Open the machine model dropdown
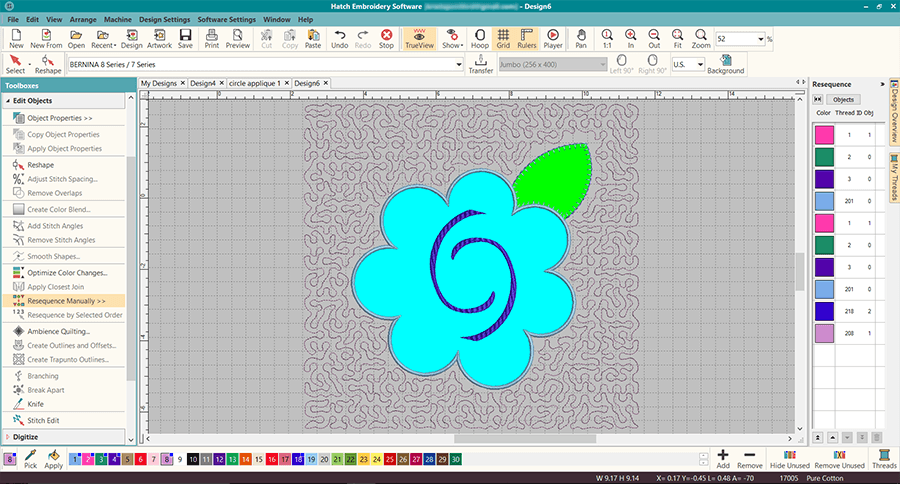The width and height of the screenshot is (900, 484). (457, 64)
